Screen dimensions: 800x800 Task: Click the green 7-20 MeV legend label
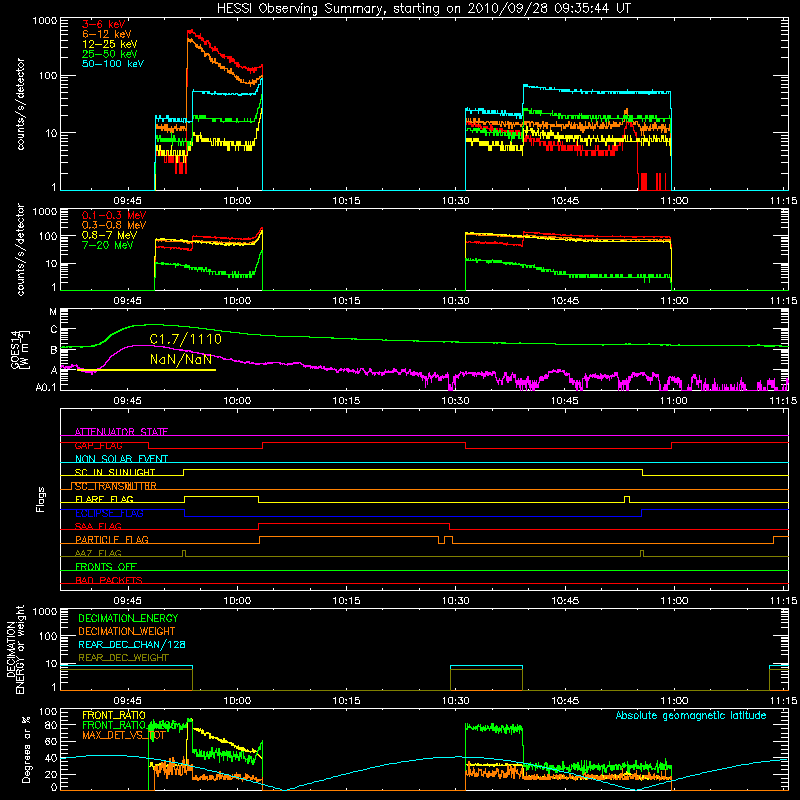point(108,245)
